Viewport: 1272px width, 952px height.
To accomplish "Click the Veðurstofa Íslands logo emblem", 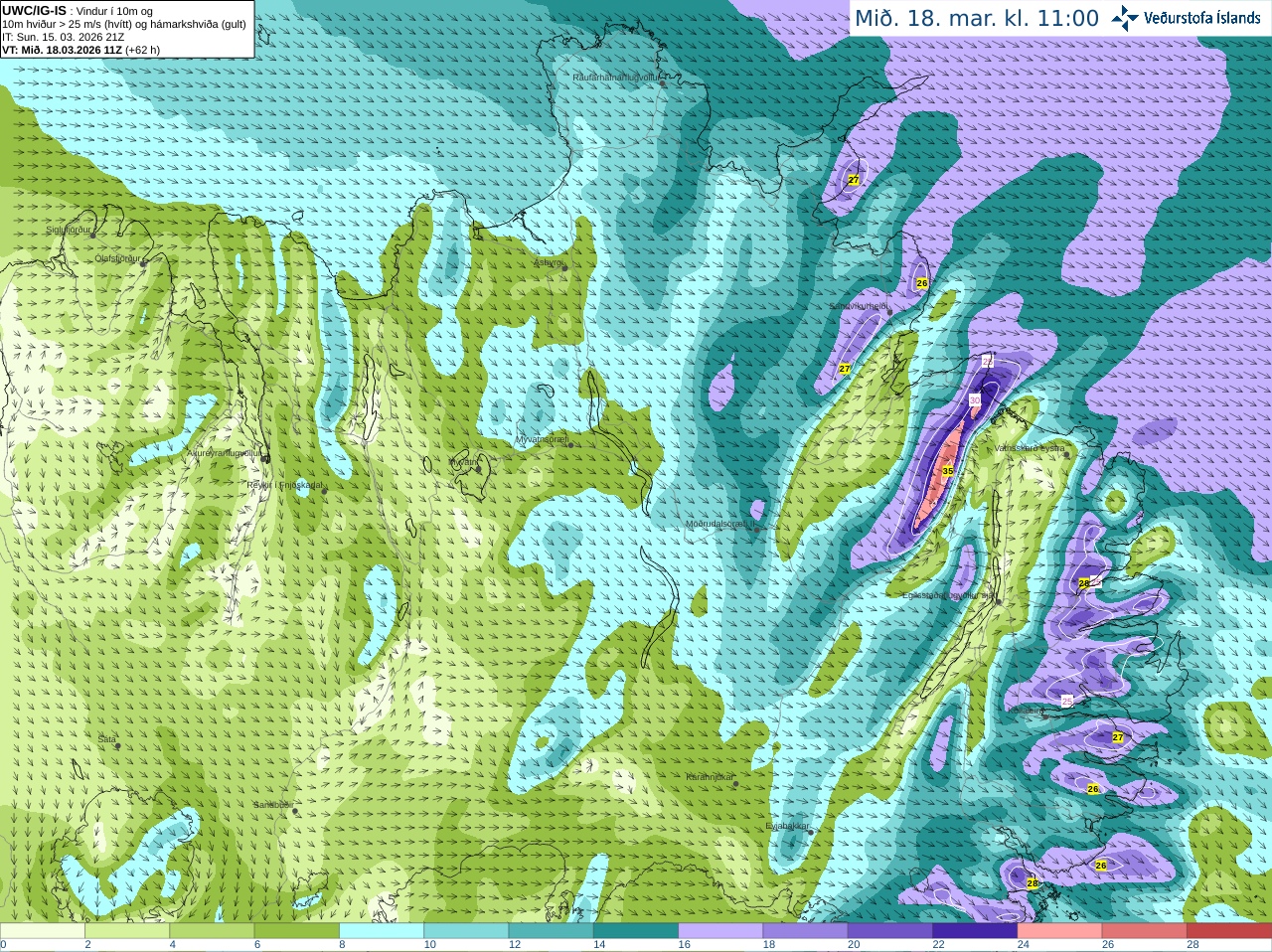I will point(1125,18).
